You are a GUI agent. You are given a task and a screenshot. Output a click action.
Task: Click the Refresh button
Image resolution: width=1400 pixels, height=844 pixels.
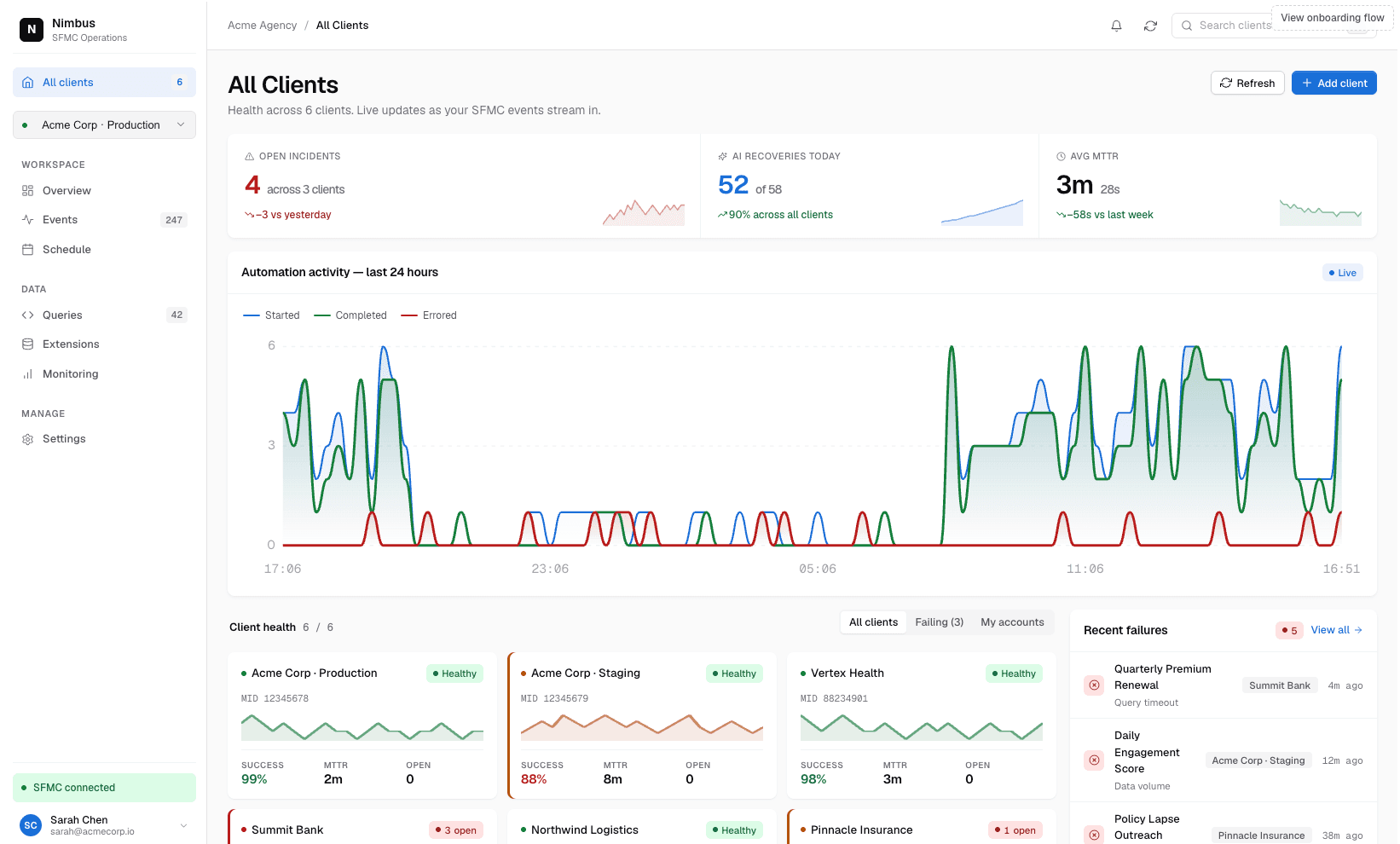point(1247,83)
